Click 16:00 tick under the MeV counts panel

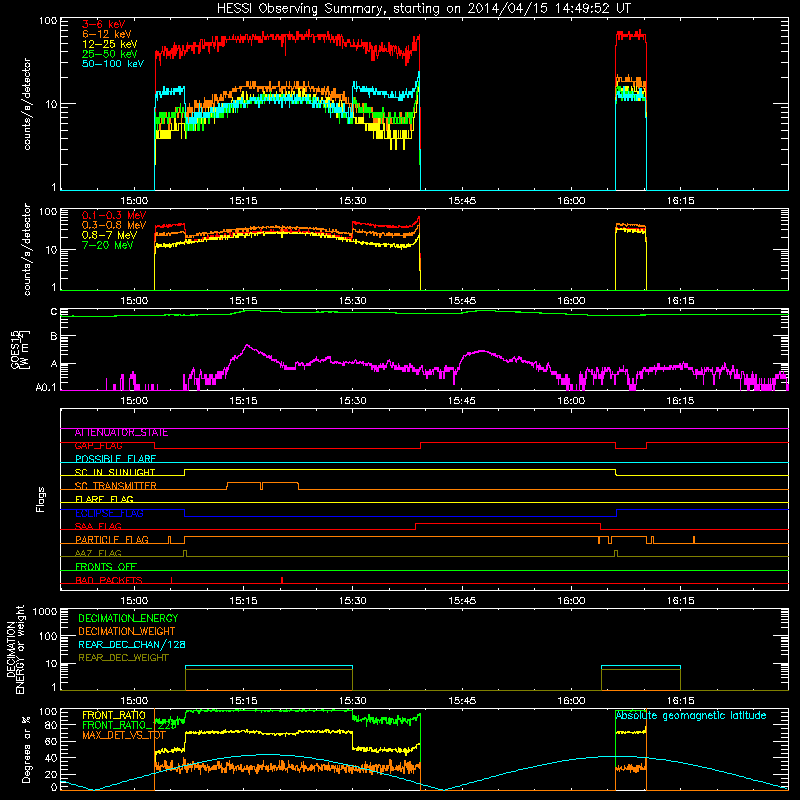coord(571,301)
